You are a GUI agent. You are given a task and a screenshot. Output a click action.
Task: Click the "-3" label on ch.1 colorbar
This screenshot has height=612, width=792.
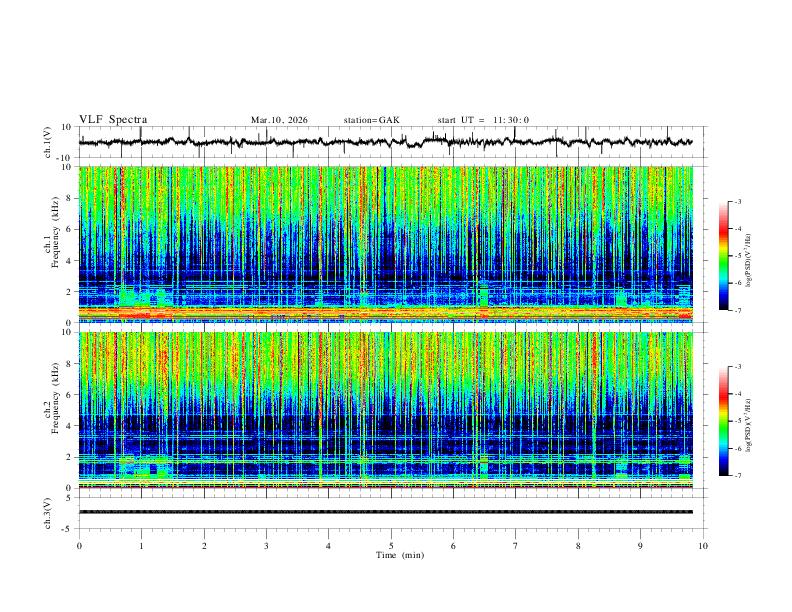click(x=737, y=201)
